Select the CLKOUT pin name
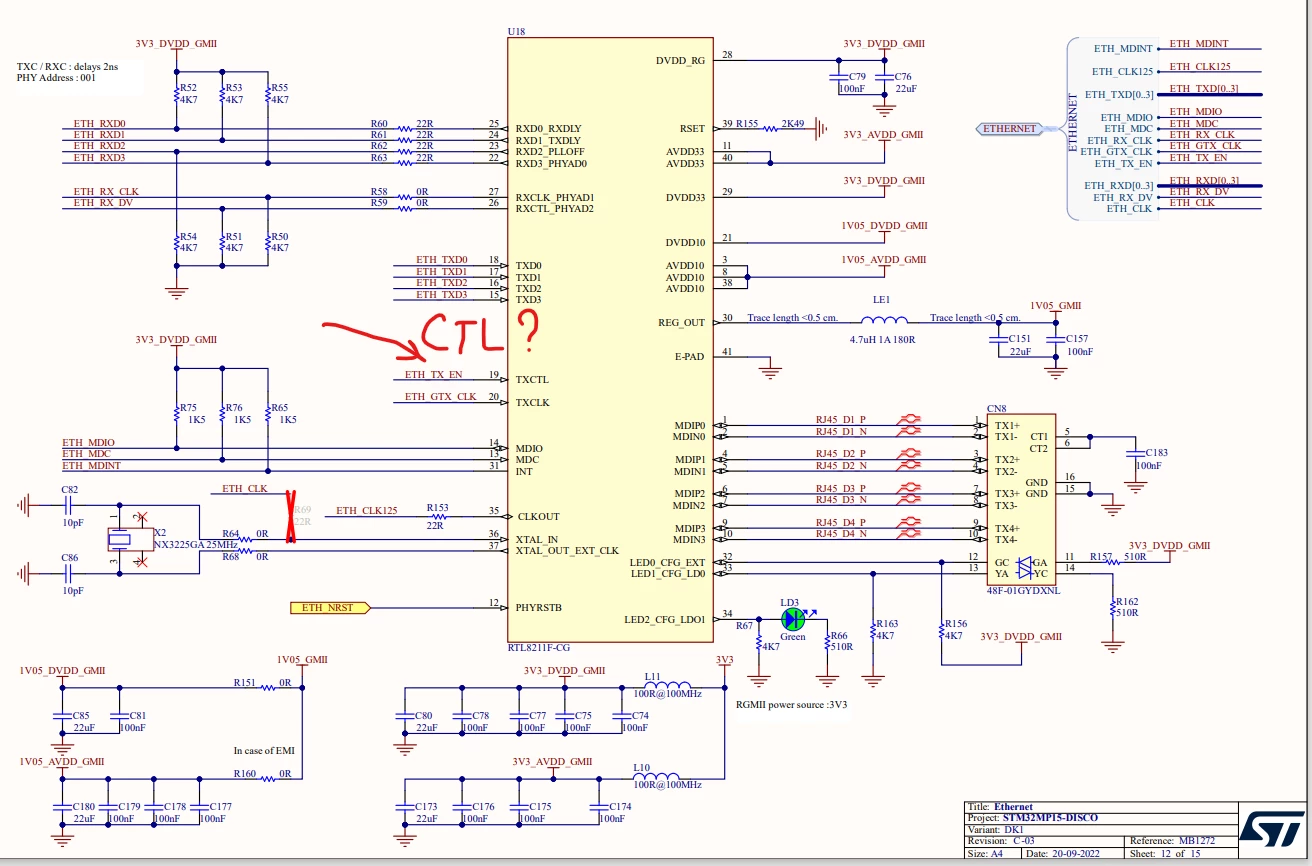 (x=539, y=517)
